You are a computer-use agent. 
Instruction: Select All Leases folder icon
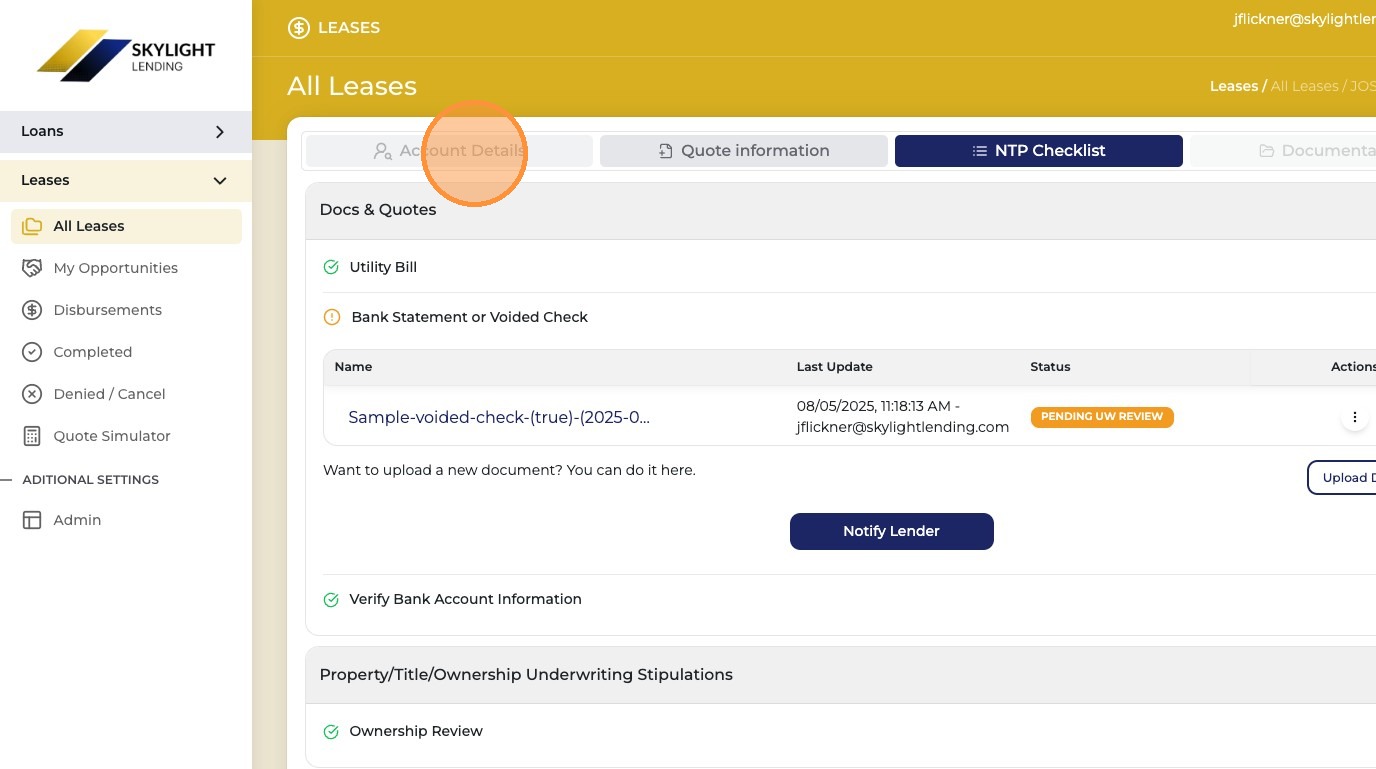tap(32, 226)
